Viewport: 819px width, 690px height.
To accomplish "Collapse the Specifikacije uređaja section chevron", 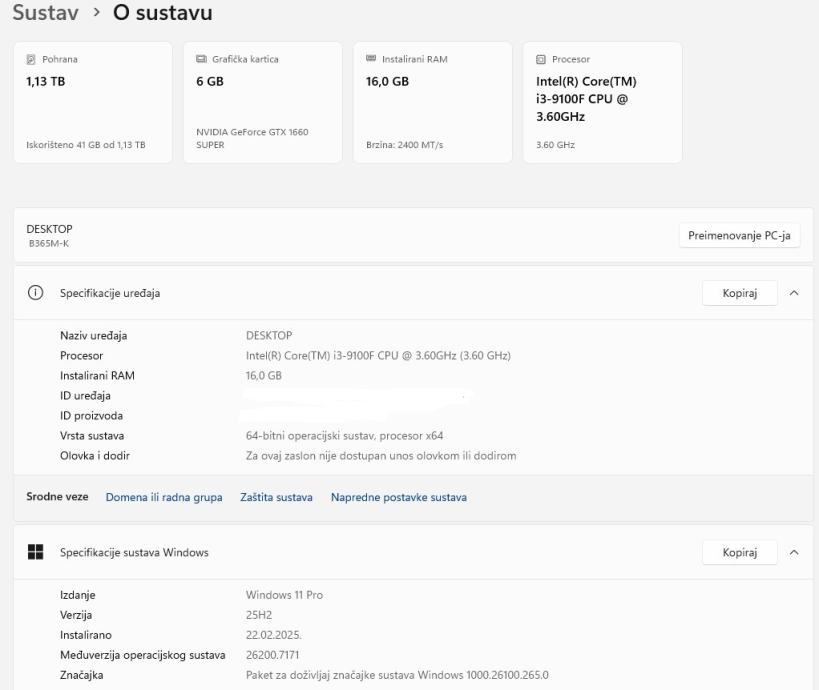I will pyautogui.click(x=794, y=293).
